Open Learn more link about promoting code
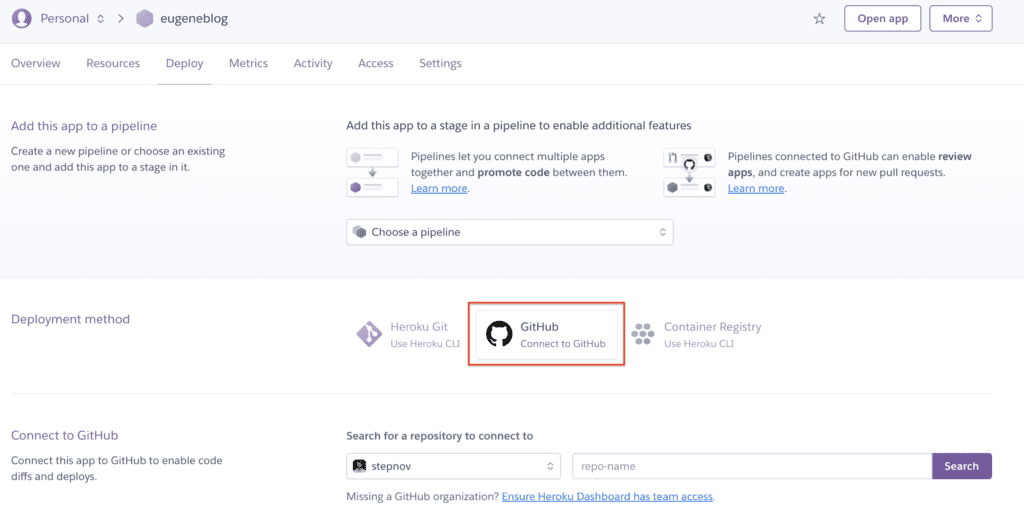The width and height of the screenshot is (1024, 523). pos(439,189)
